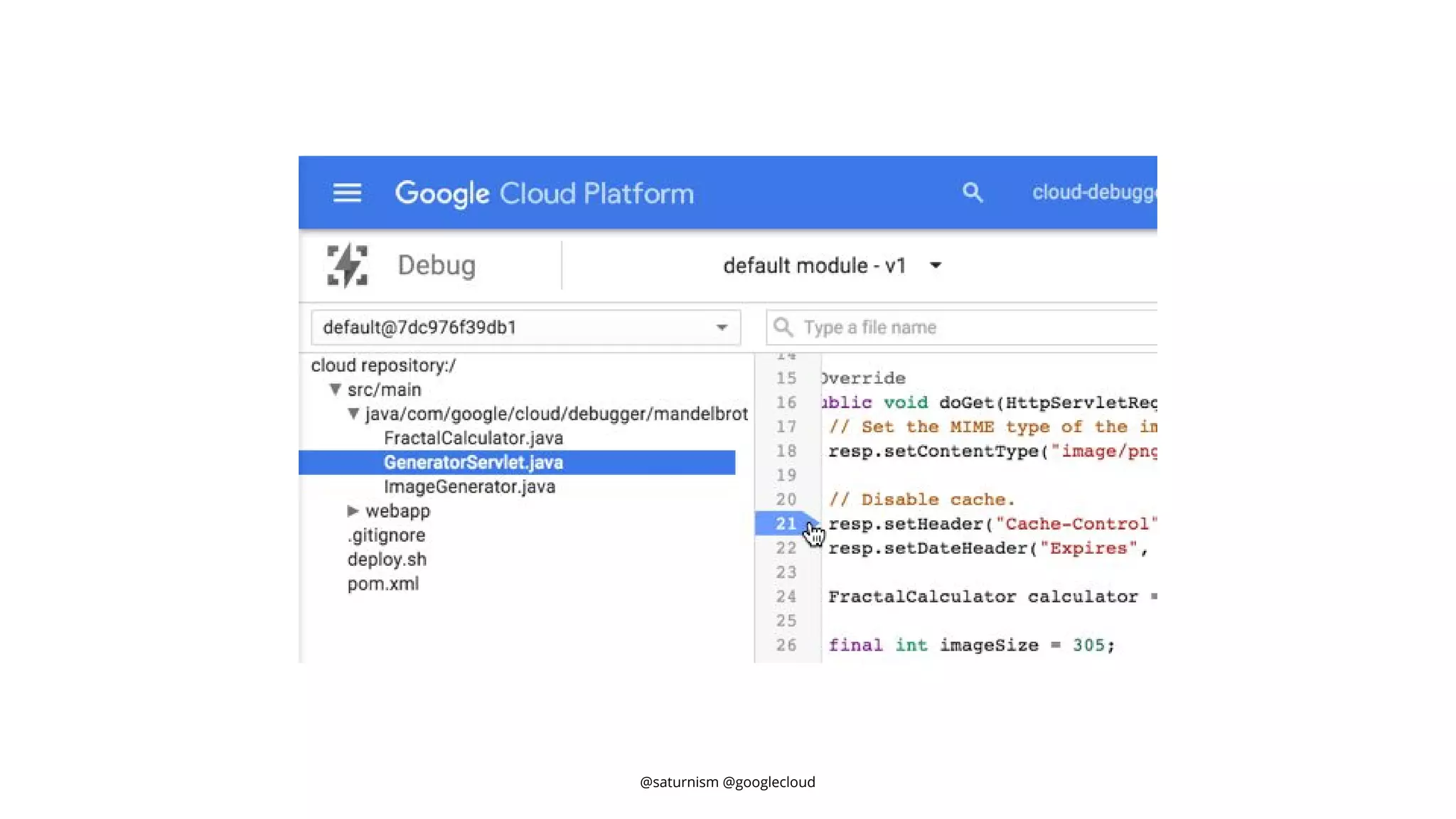
Task: Open the default@7dc976f39db1 source selector
Action: pyautogui.click(x=525, y=328)
